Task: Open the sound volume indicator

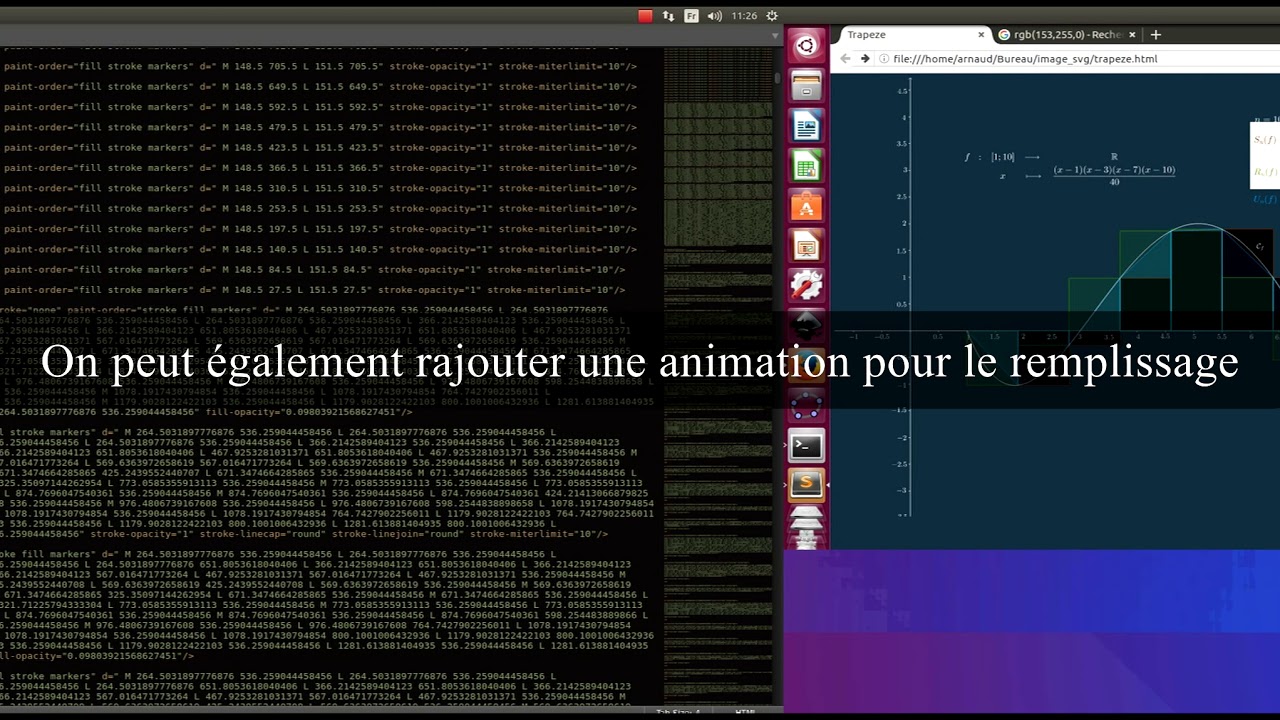Action: point(714,16)
